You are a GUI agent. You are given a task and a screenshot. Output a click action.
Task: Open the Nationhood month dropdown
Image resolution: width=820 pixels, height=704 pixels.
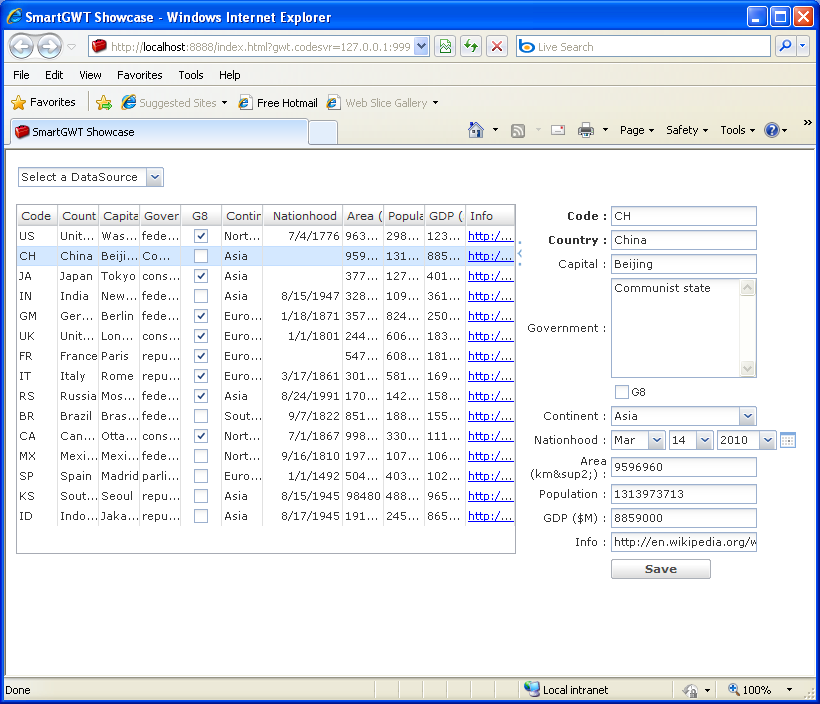point(656,440)
